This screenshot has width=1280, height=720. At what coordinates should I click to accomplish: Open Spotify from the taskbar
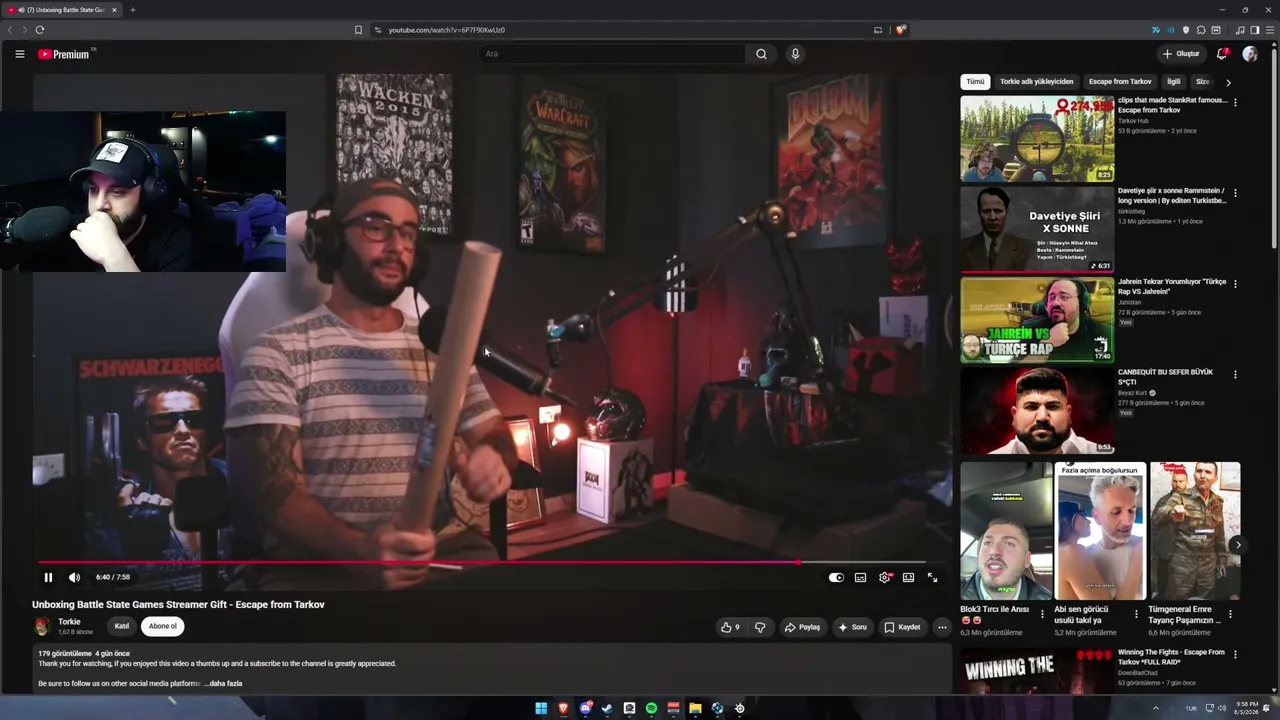point(651,708)
